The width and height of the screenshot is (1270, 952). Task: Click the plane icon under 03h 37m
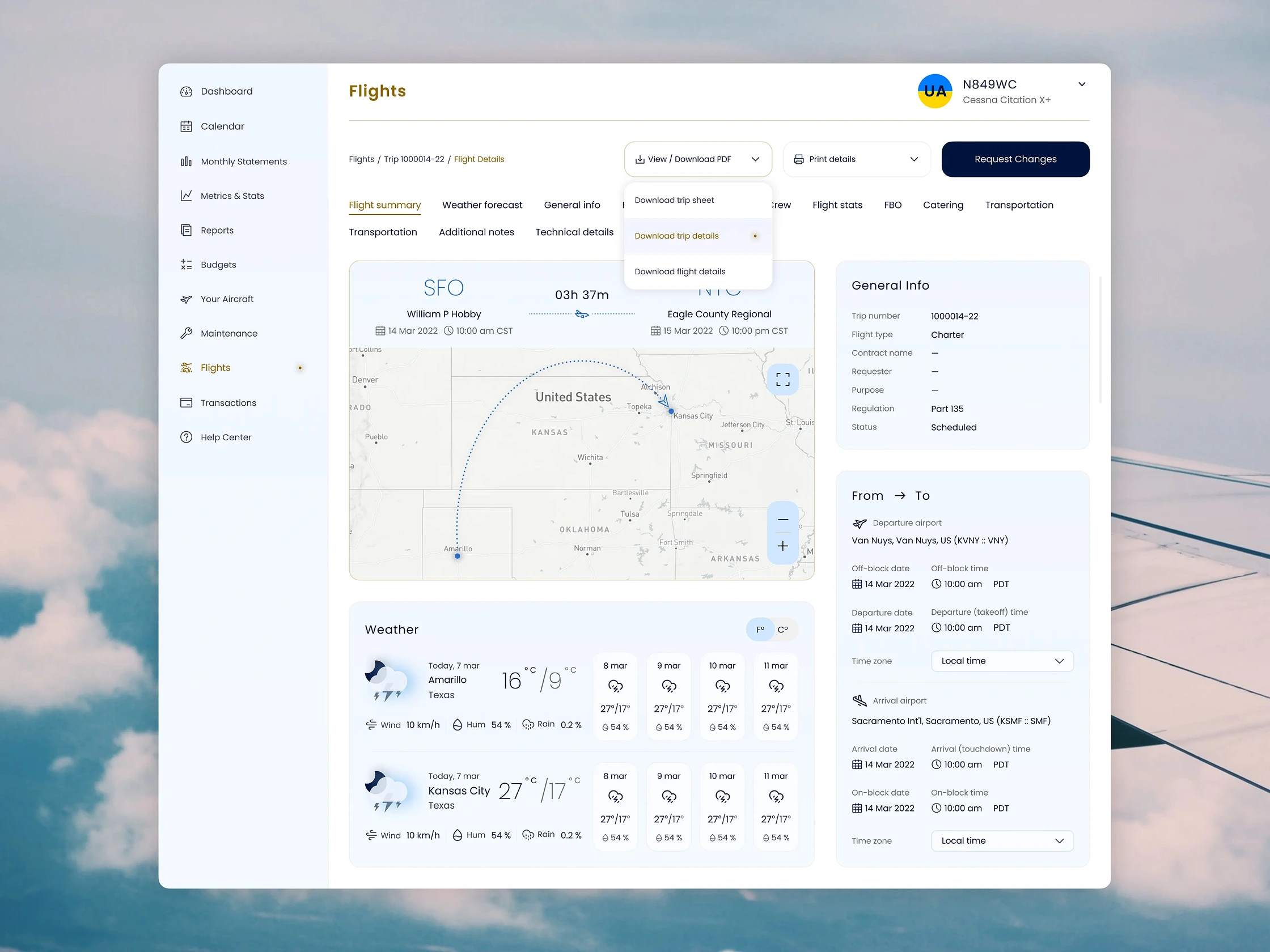coord(582,314)
